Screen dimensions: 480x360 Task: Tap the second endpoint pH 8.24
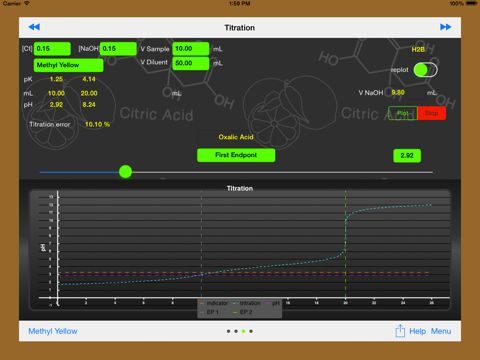pos(89,105)
